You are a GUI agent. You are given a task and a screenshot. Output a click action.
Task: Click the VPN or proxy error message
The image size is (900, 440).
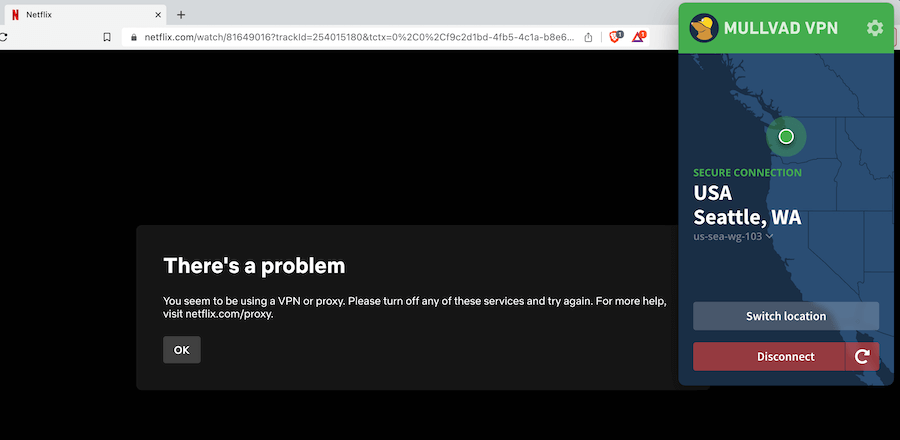[x=414, y=307]
